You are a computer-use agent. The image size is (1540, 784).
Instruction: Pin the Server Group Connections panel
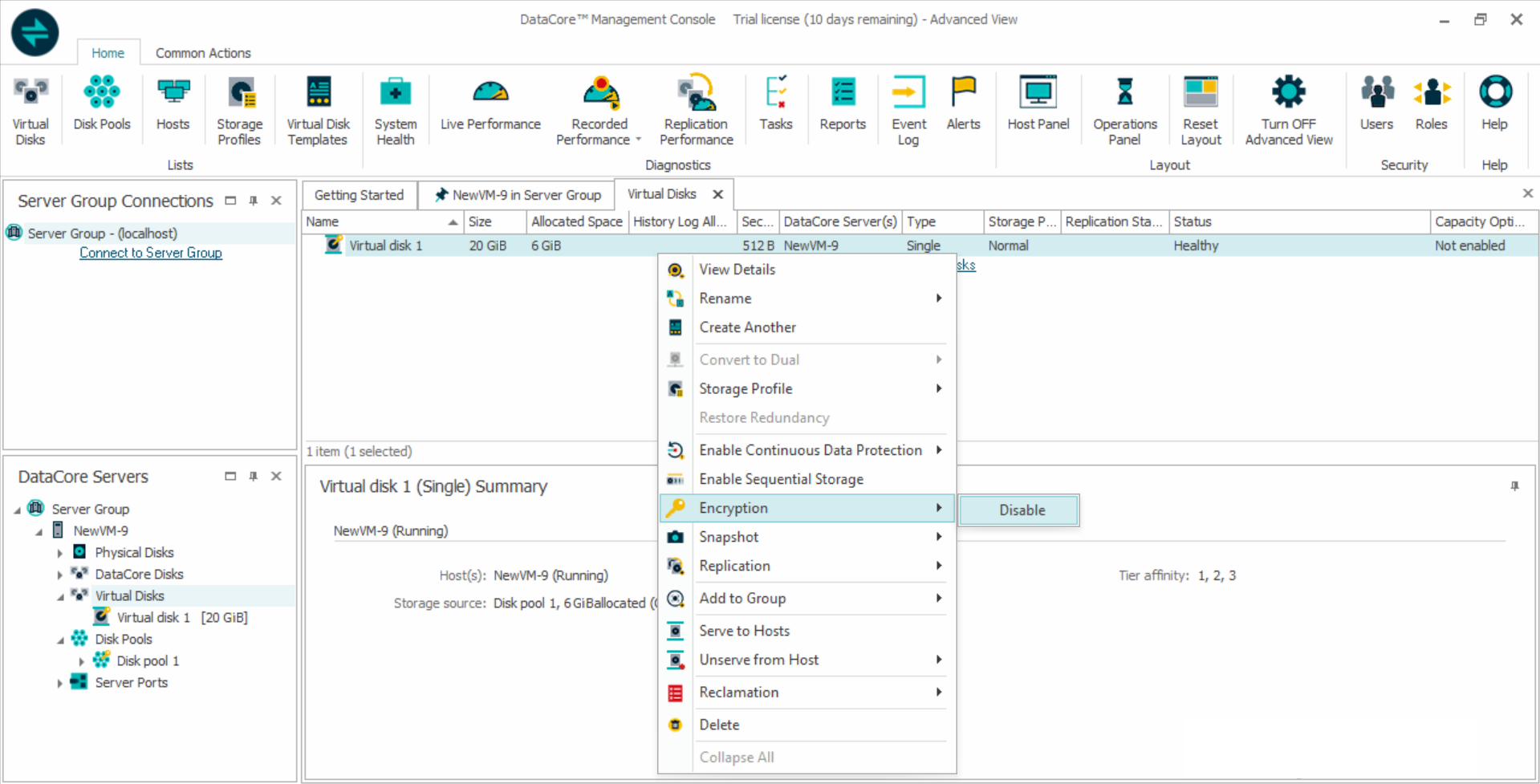254,201
